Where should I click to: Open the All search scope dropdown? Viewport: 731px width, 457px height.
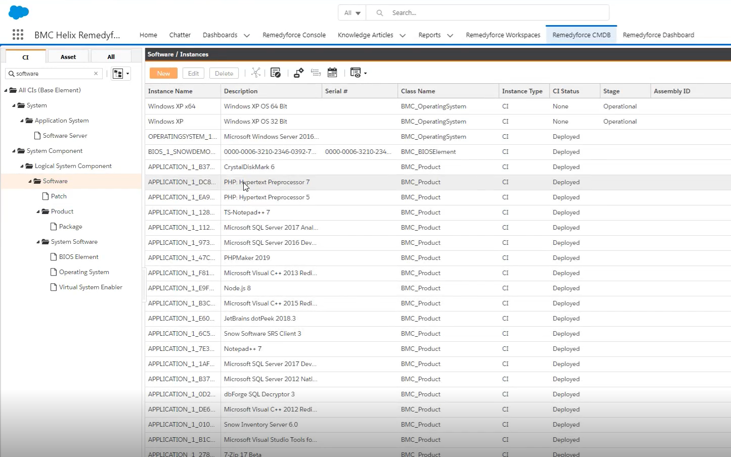tap(352, 13)
